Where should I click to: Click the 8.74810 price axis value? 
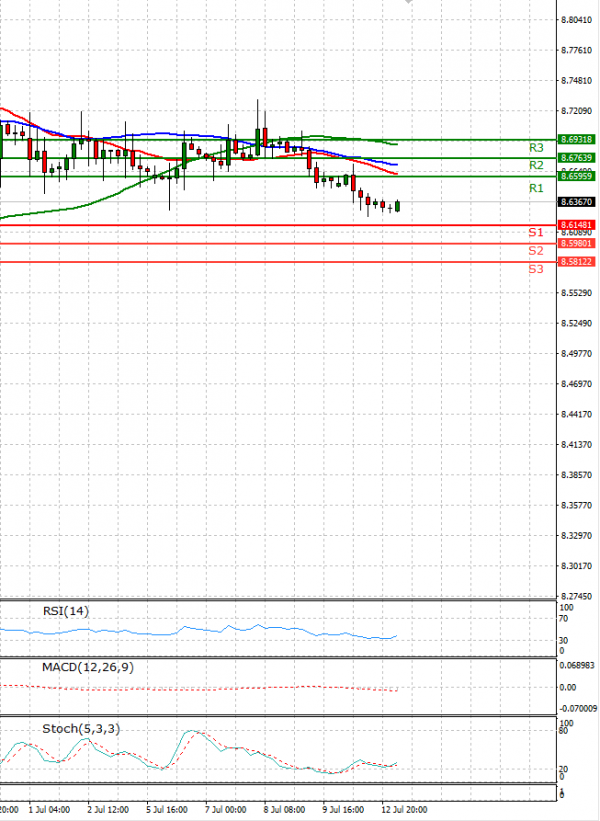(576, 81)
